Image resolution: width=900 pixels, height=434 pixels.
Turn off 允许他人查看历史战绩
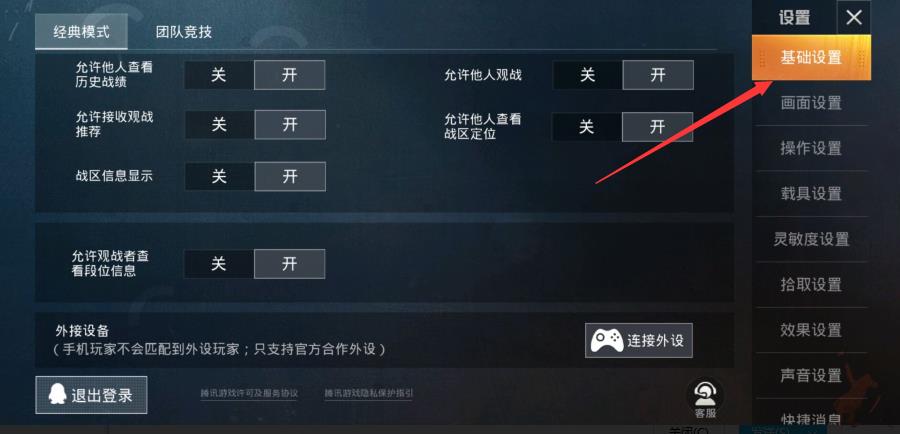pos(219,75)
